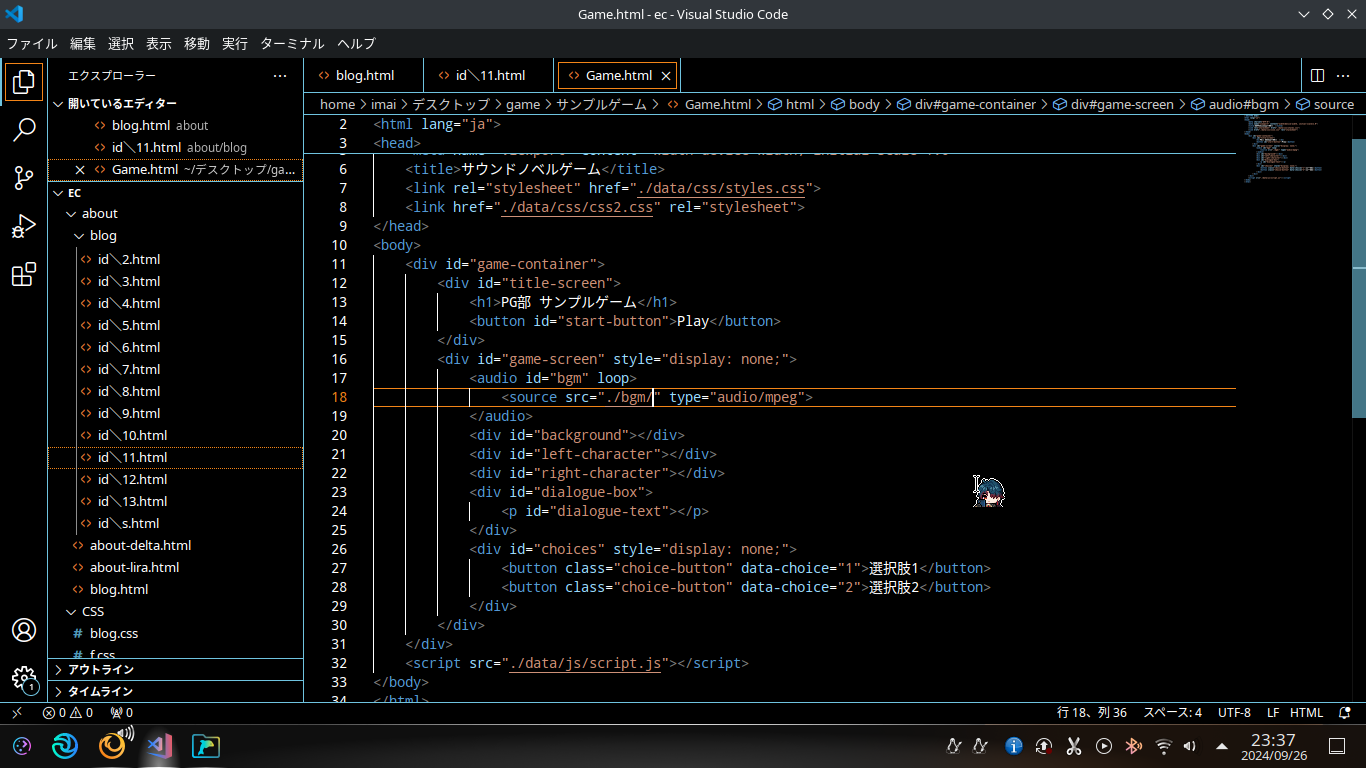The image size is (1366, 768).
Task: Click the HTML language mode button
Action: click(1306, 713)
